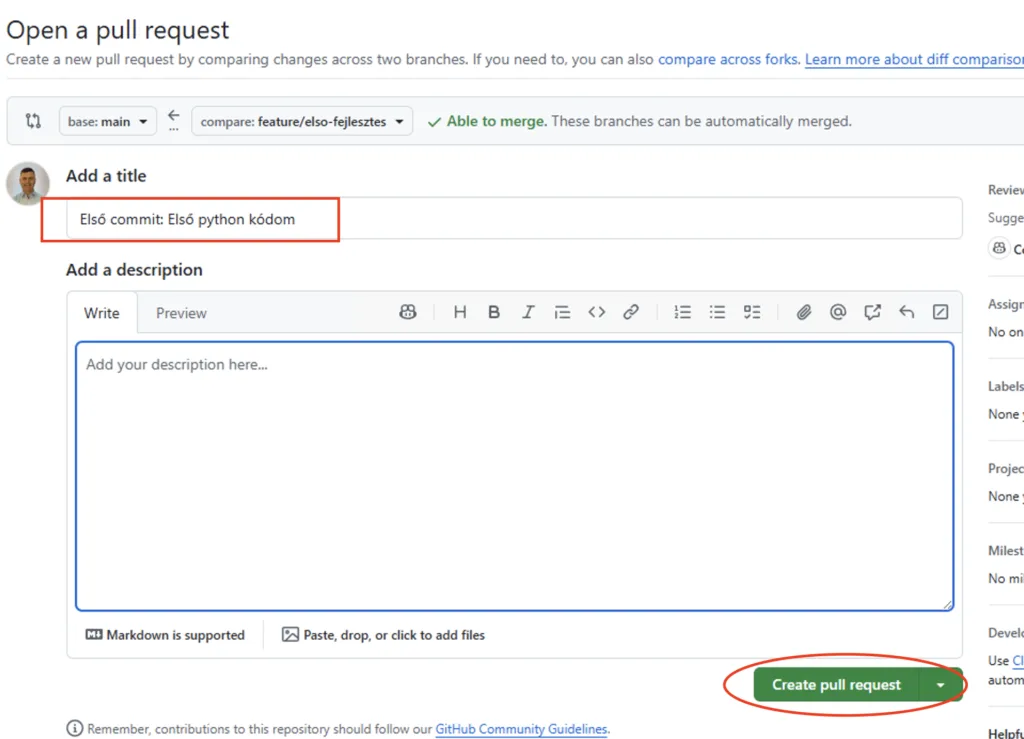Expand the Create pull request options arrow
The image size is (1024, 739).
[940, 685]
